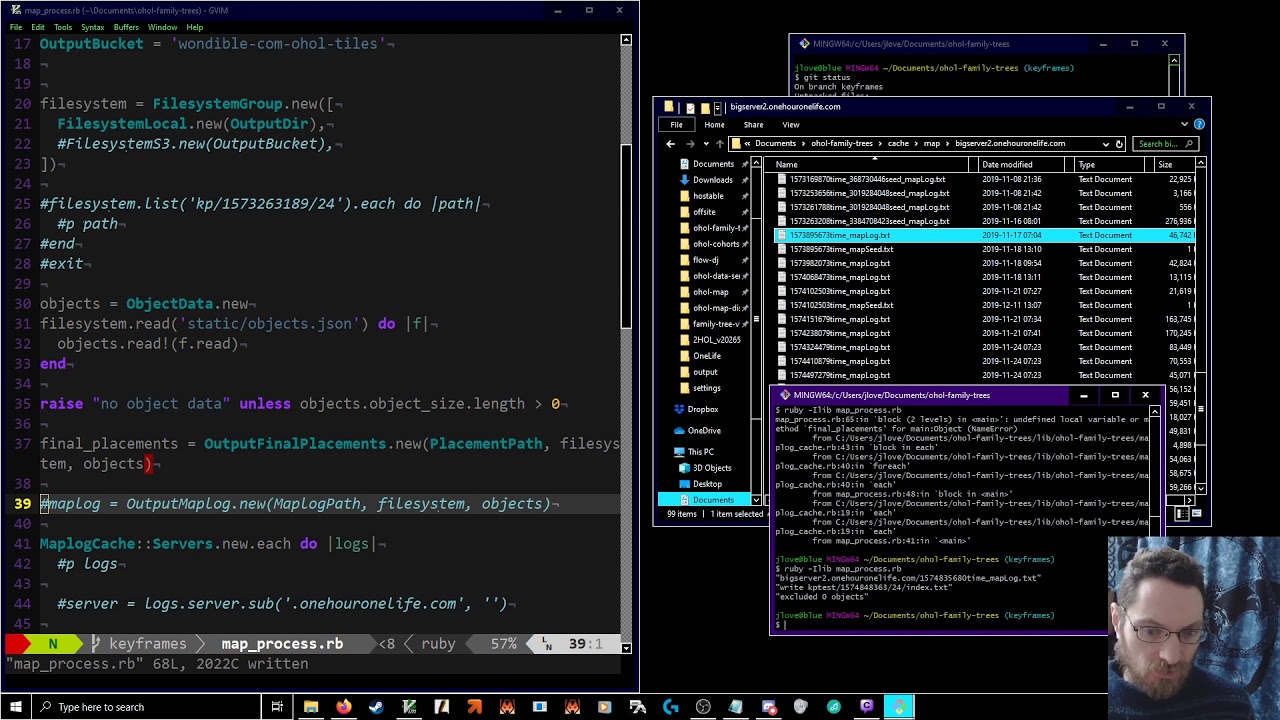Sort files by Date modified column

tap(1007, 165)
